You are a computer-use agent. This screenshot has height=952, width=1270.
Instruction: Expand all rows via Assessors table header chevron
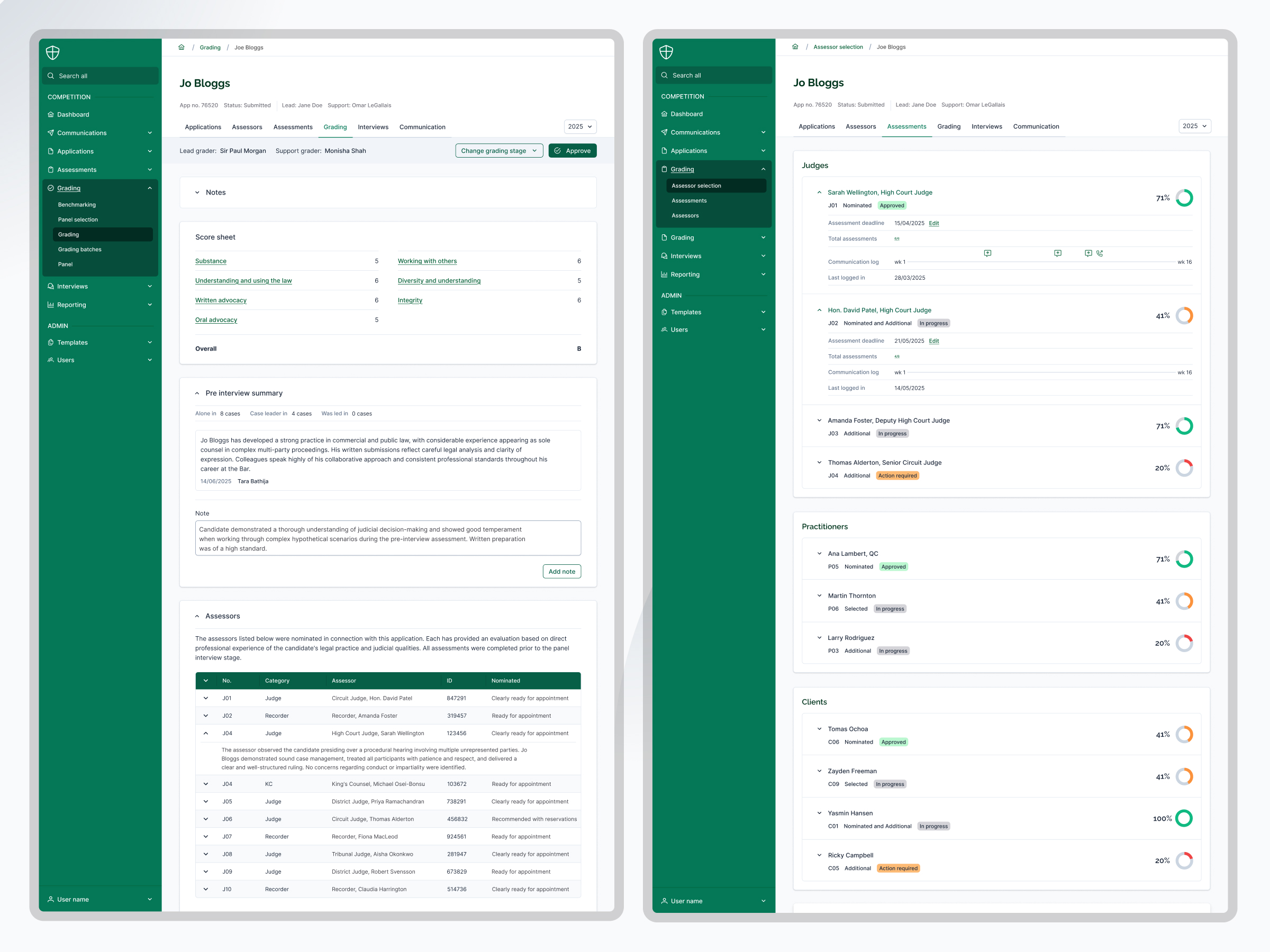(205, 681)
